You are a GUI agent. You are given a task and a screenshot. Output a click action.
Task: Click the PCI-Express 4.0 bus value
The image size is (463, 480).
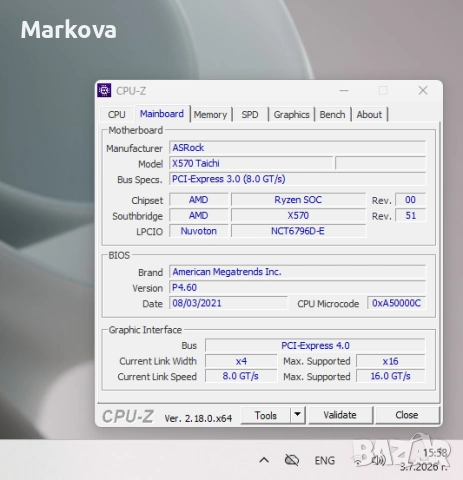[315, 346]
